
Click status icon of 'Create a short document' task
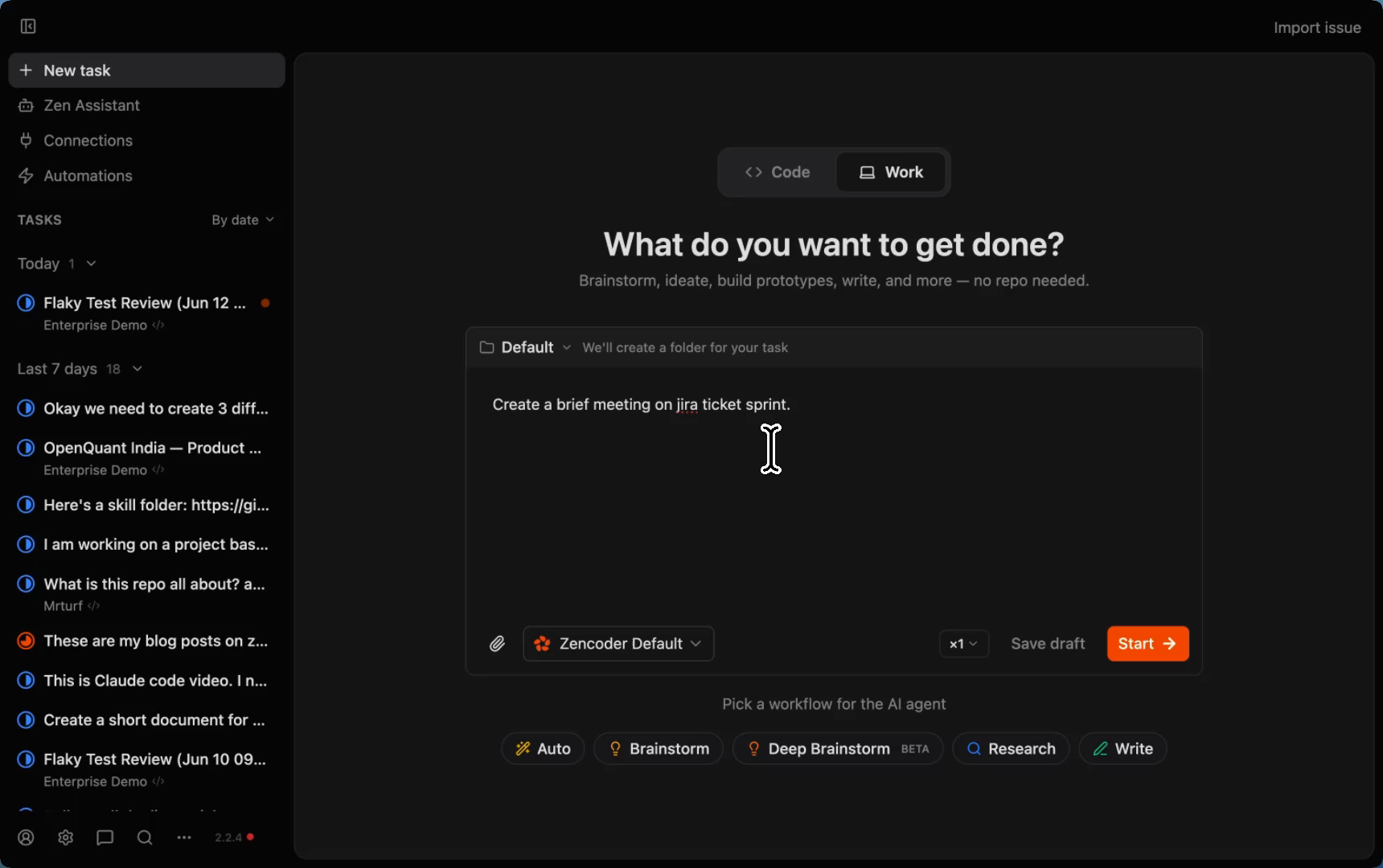(26, 719)
